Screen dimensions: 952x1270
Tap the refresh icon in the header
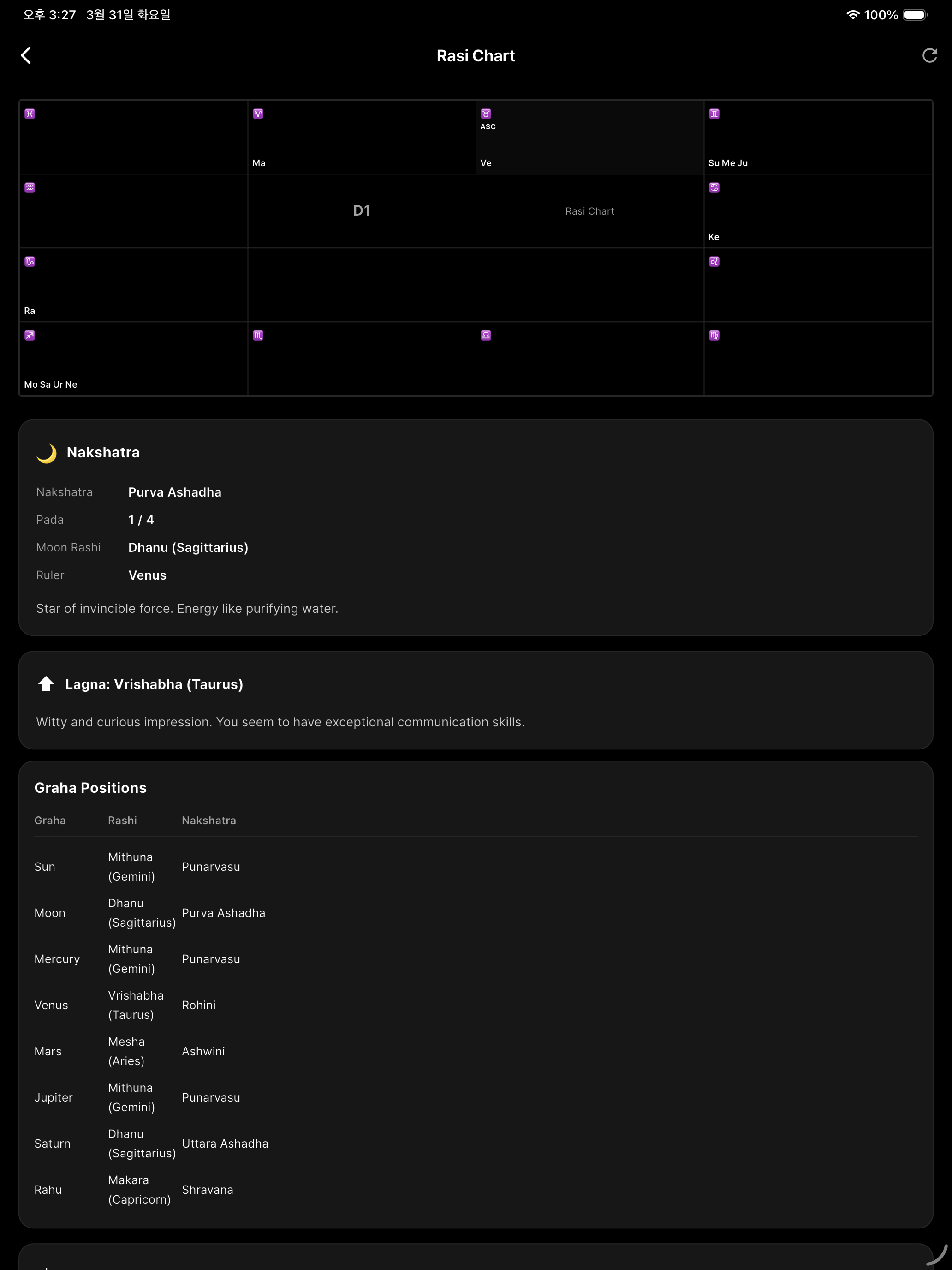[929, 56]
